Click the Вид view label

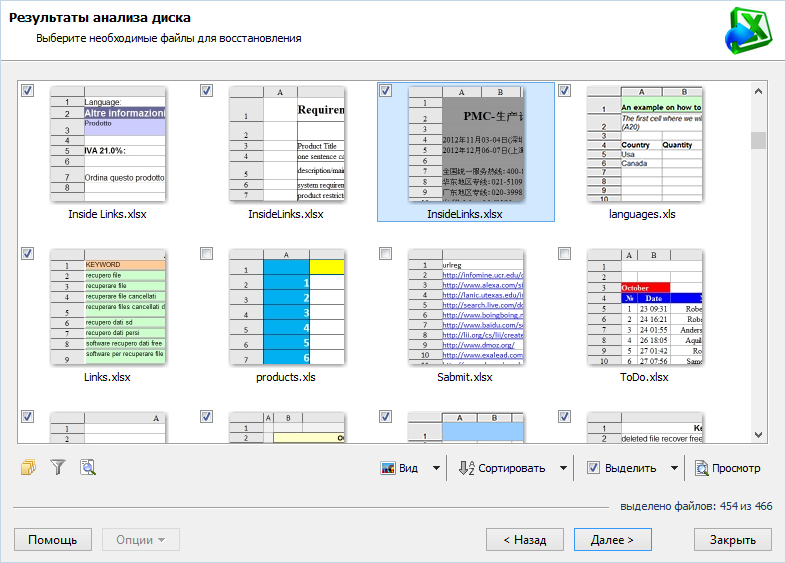(408, 468)
